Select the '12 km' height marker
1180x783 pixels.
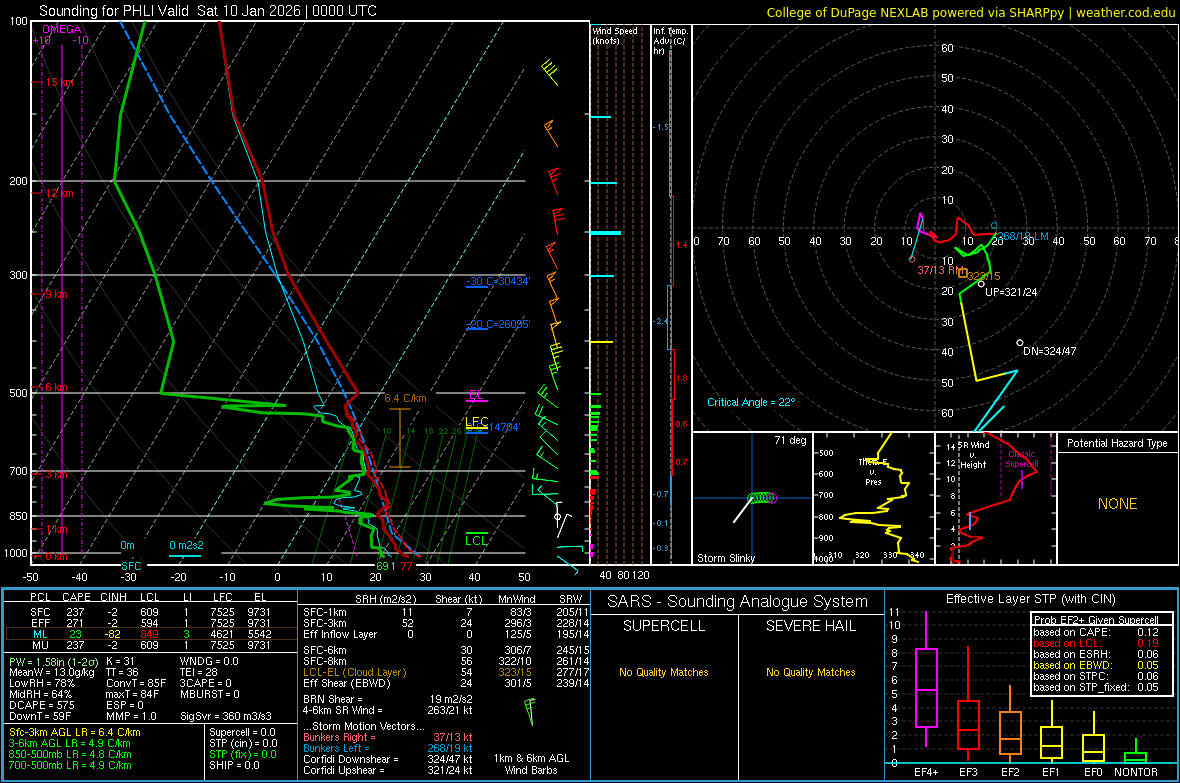point(59,193)
